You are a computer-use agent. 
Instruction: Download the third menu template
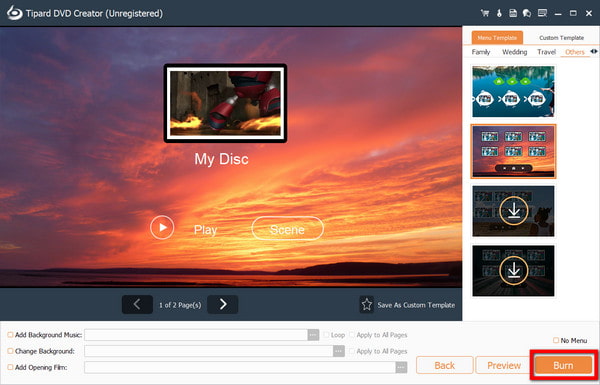pyautogui.click(x=514, y=211)
